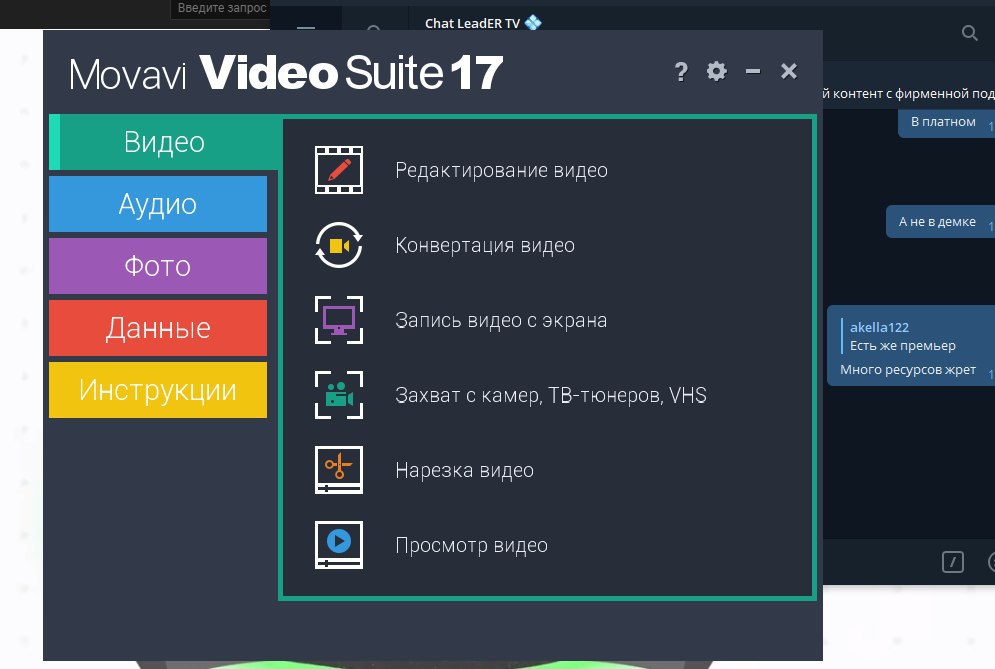Click the message 'Много ресурсов жрет'
Screen dimensions: 995x669
coord(907,369)
